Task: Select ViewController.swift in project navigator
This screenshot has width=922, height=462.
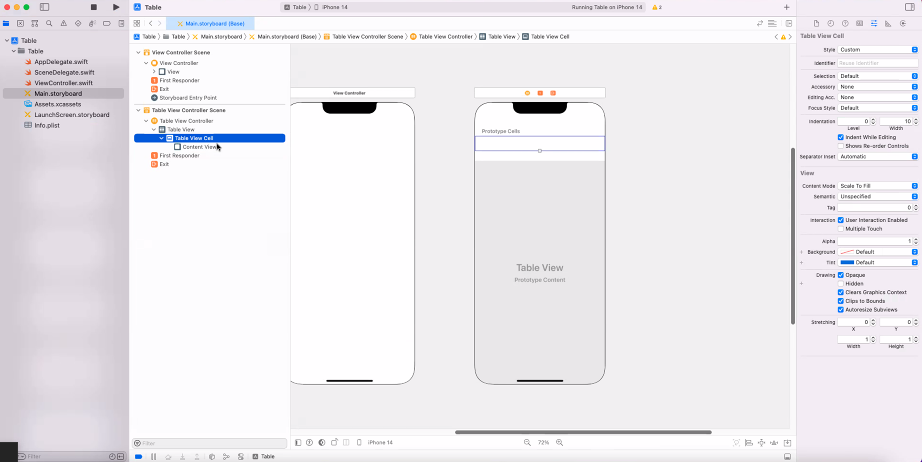Action: click(x=64, y=83)
